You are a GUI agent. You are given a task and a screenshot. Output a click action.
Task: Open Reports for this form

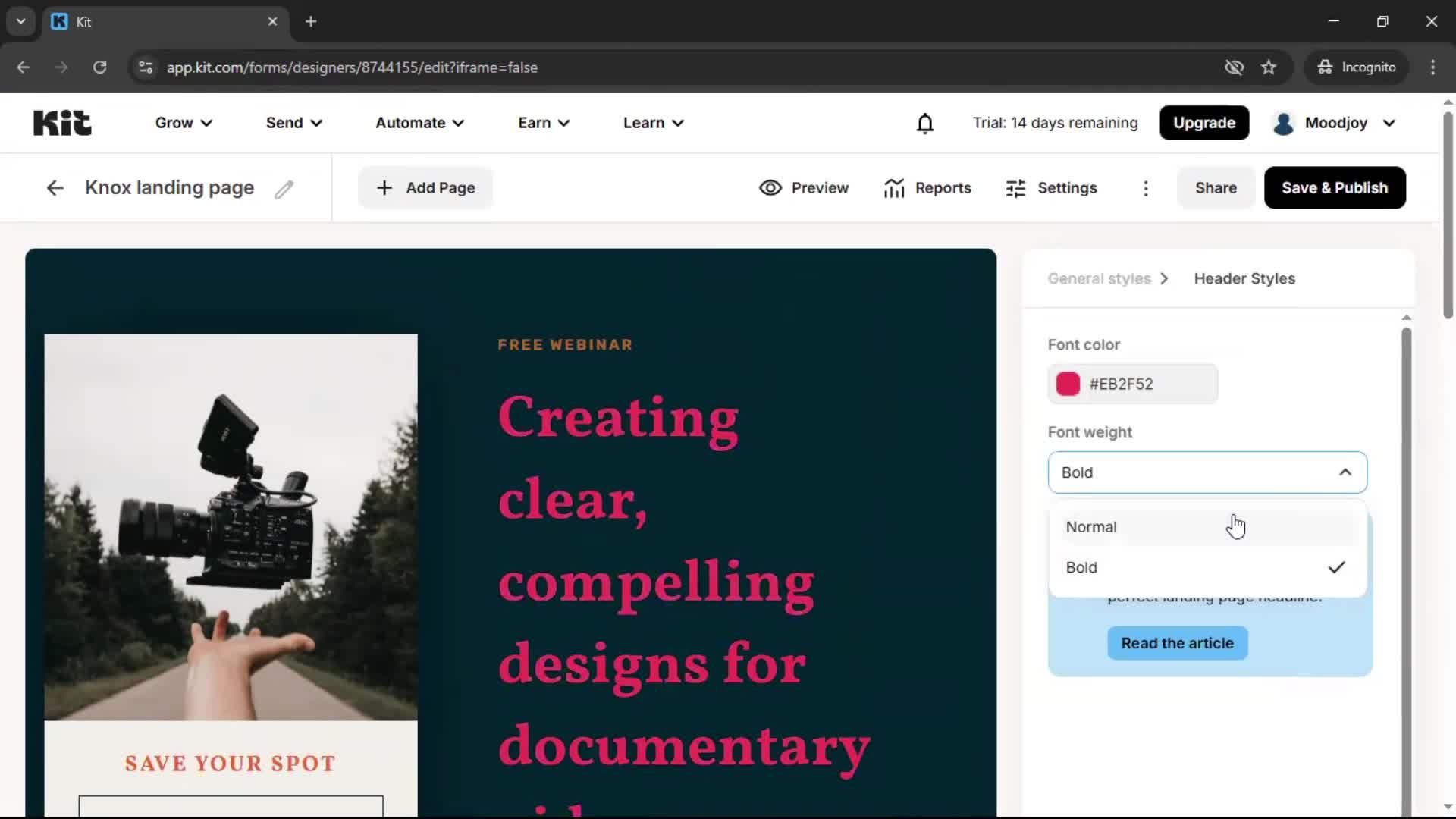[927, 187]
